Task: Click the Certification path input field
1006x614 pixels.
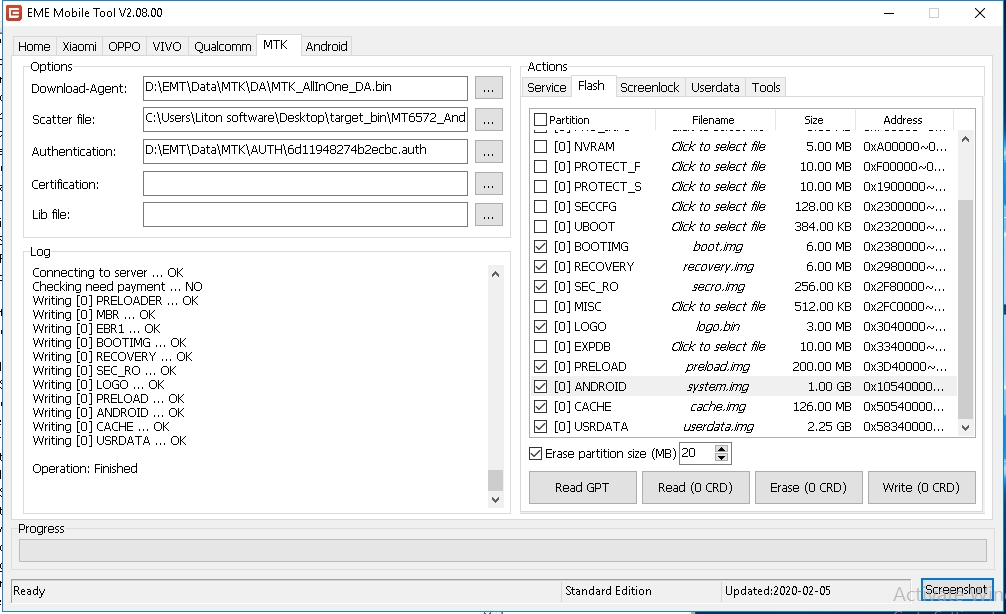Action: [305, 184]
